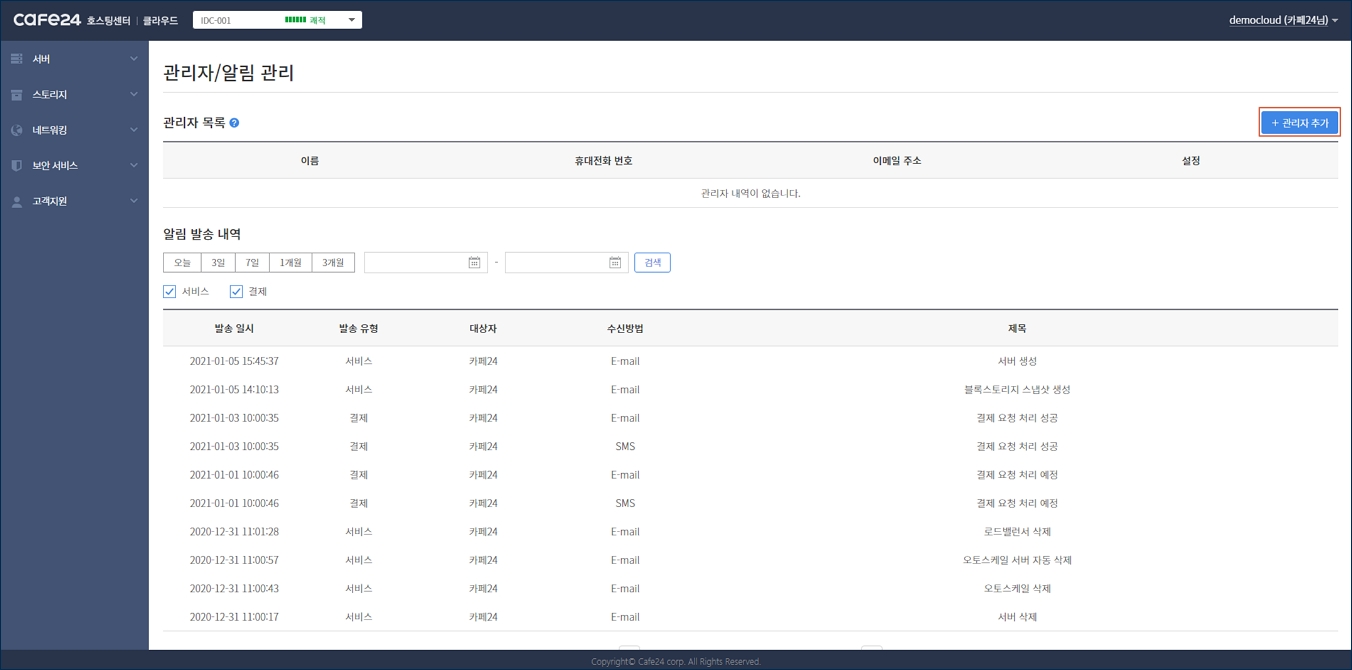
Task: Select the 1개월 period filter
Action: click(291, 263)
